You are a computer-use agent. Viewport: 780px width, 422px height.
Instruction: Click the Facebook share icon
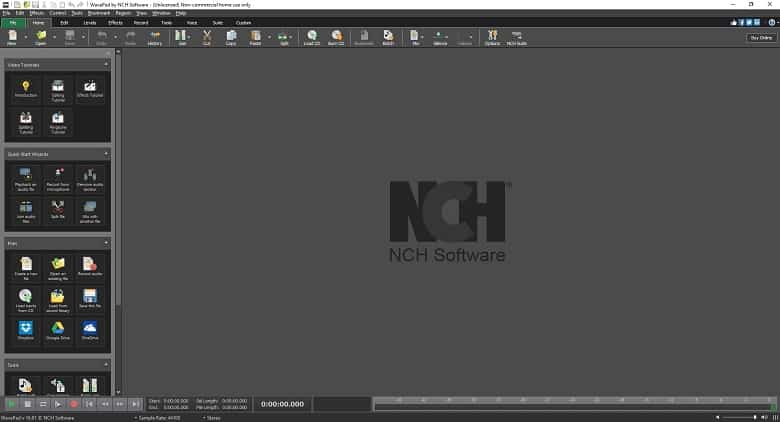click(741, 22)
